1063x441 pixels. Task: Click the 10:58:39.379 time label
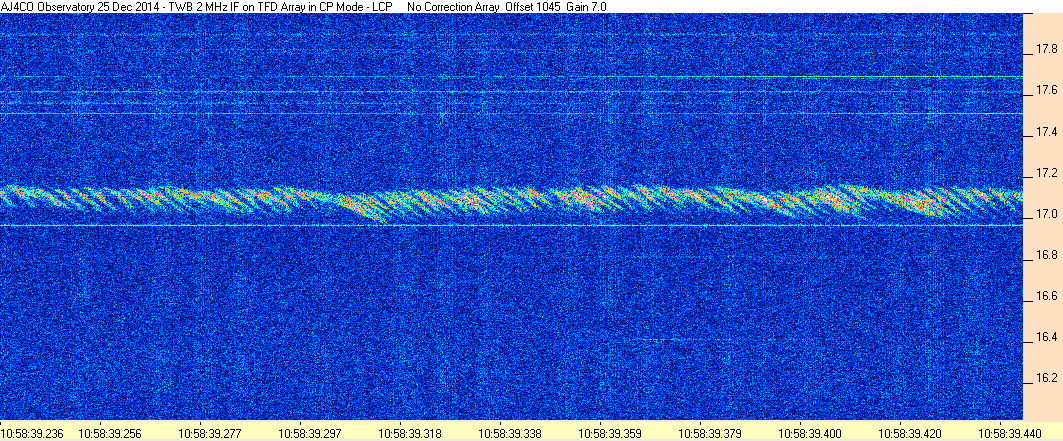click(x=708, y=432)
